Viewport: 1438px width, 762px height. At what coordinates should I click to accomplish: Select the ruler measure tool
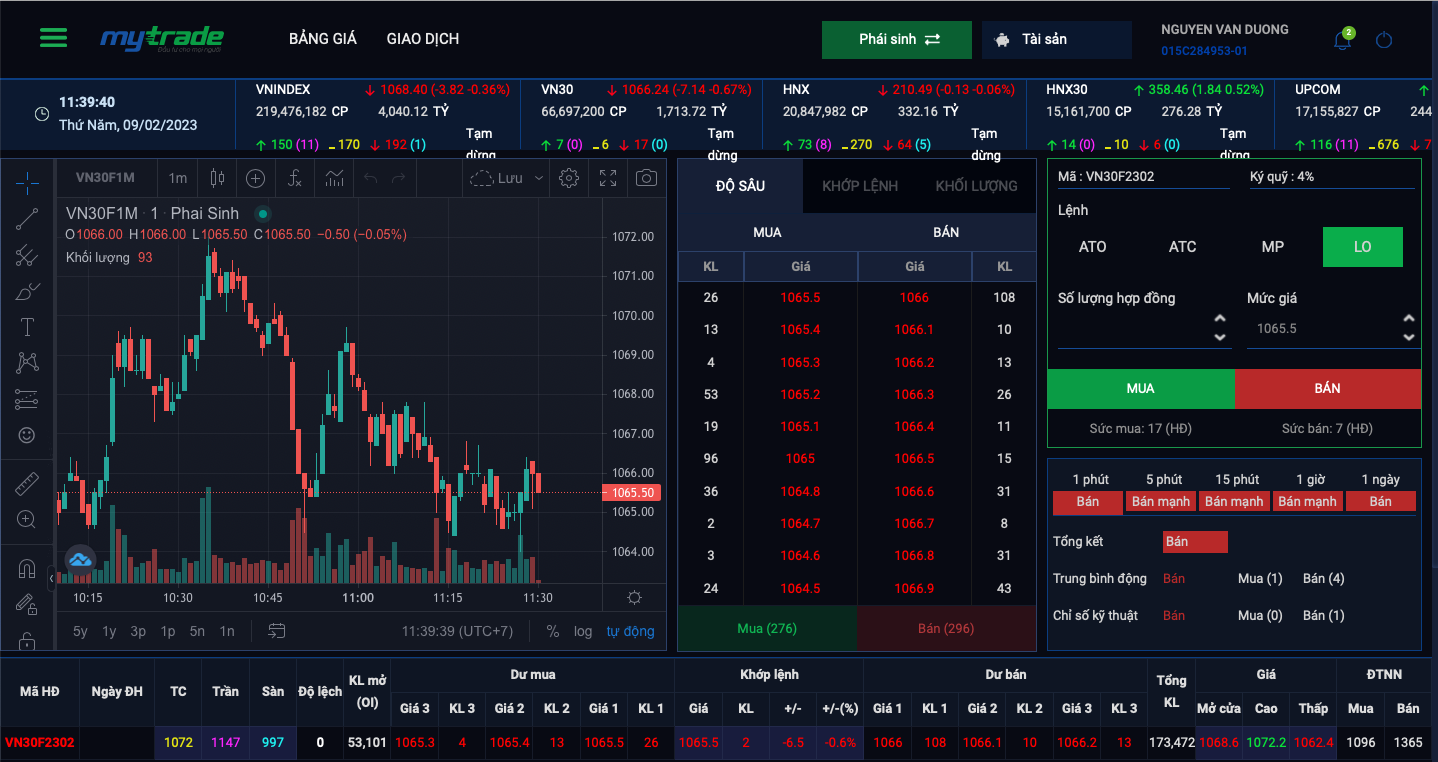(27, 485)
